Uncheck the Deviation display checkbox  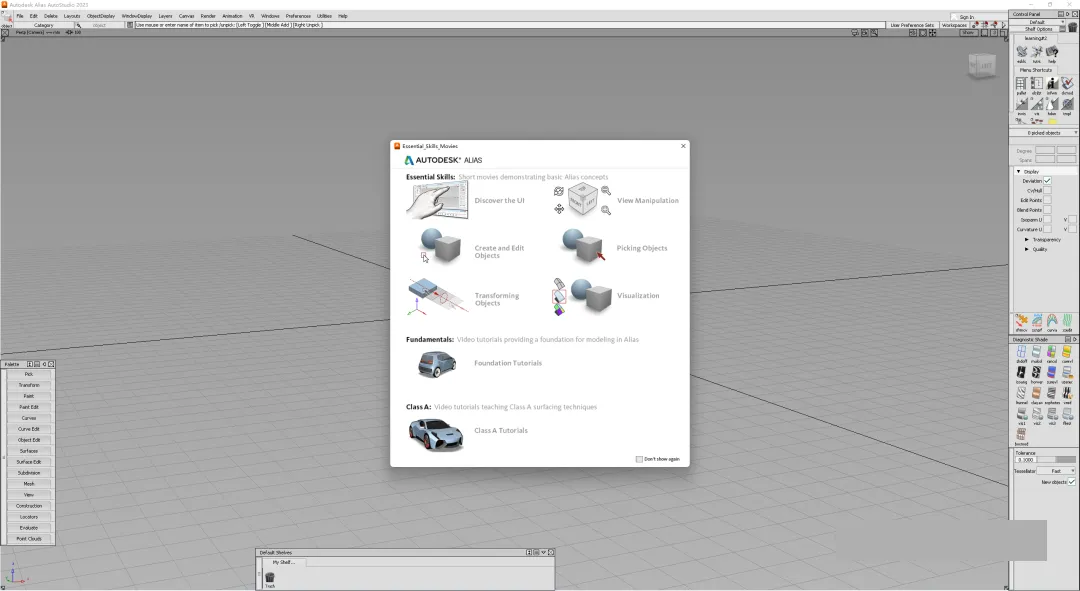[1047, 181]
